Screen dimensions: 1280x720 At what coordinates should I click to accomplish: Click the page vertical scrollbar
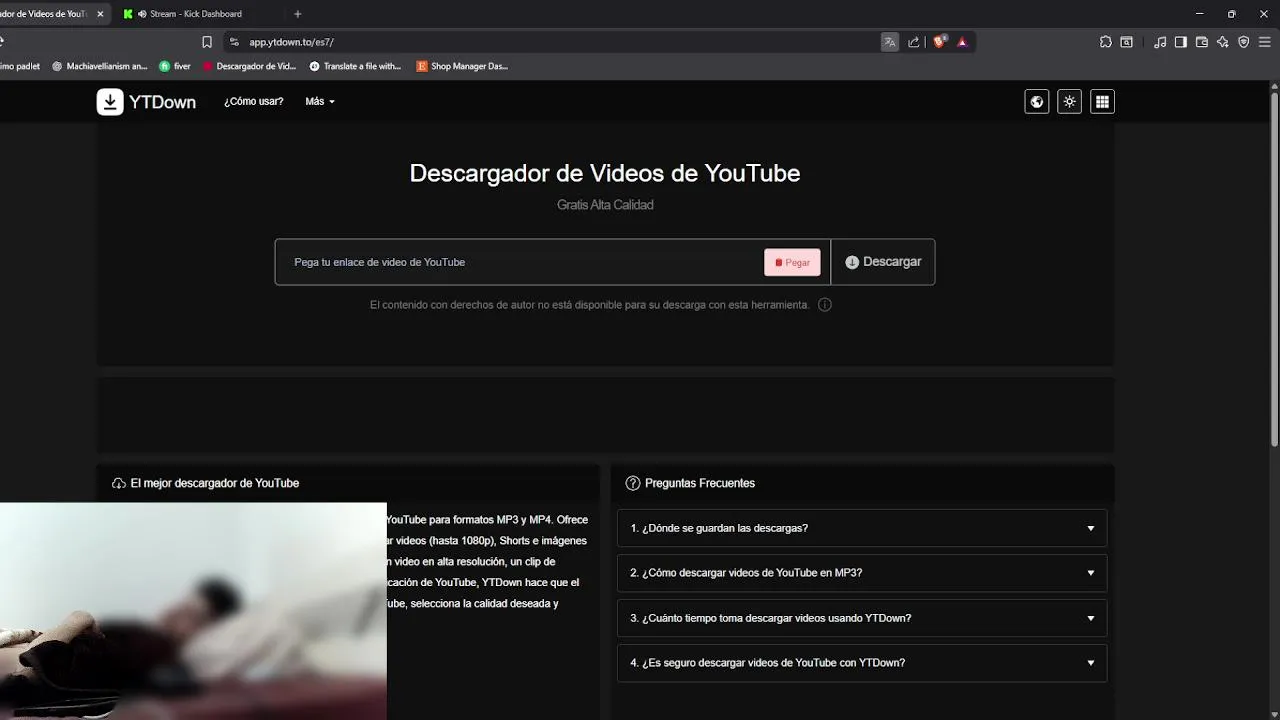(1274, 270)
